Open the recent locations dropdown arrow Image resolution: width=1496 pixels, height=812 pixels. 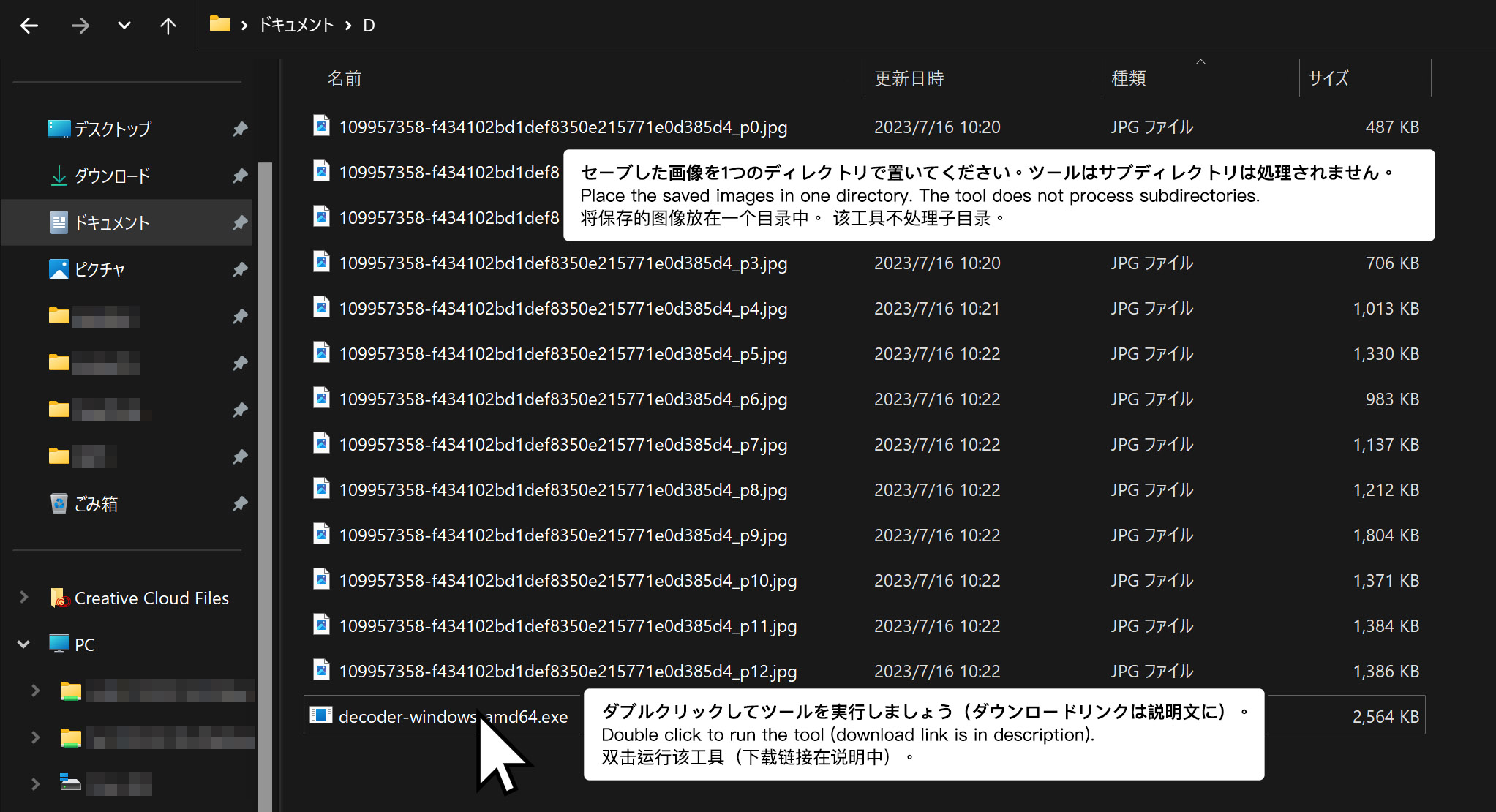coord(124,26)
